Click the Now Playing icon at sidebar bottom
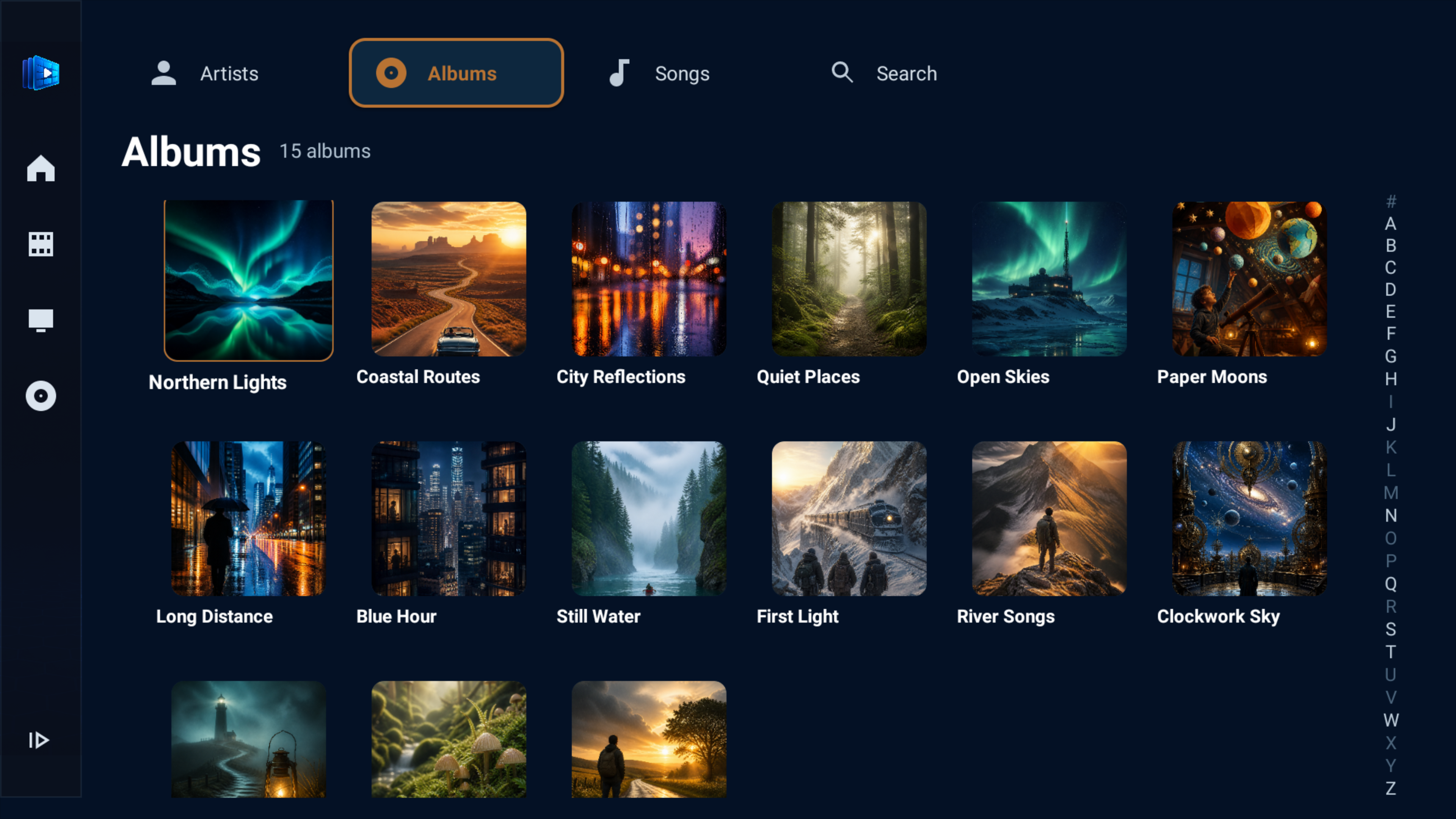The height and width of the screenshot is (819, 1456). click(39, 740)
